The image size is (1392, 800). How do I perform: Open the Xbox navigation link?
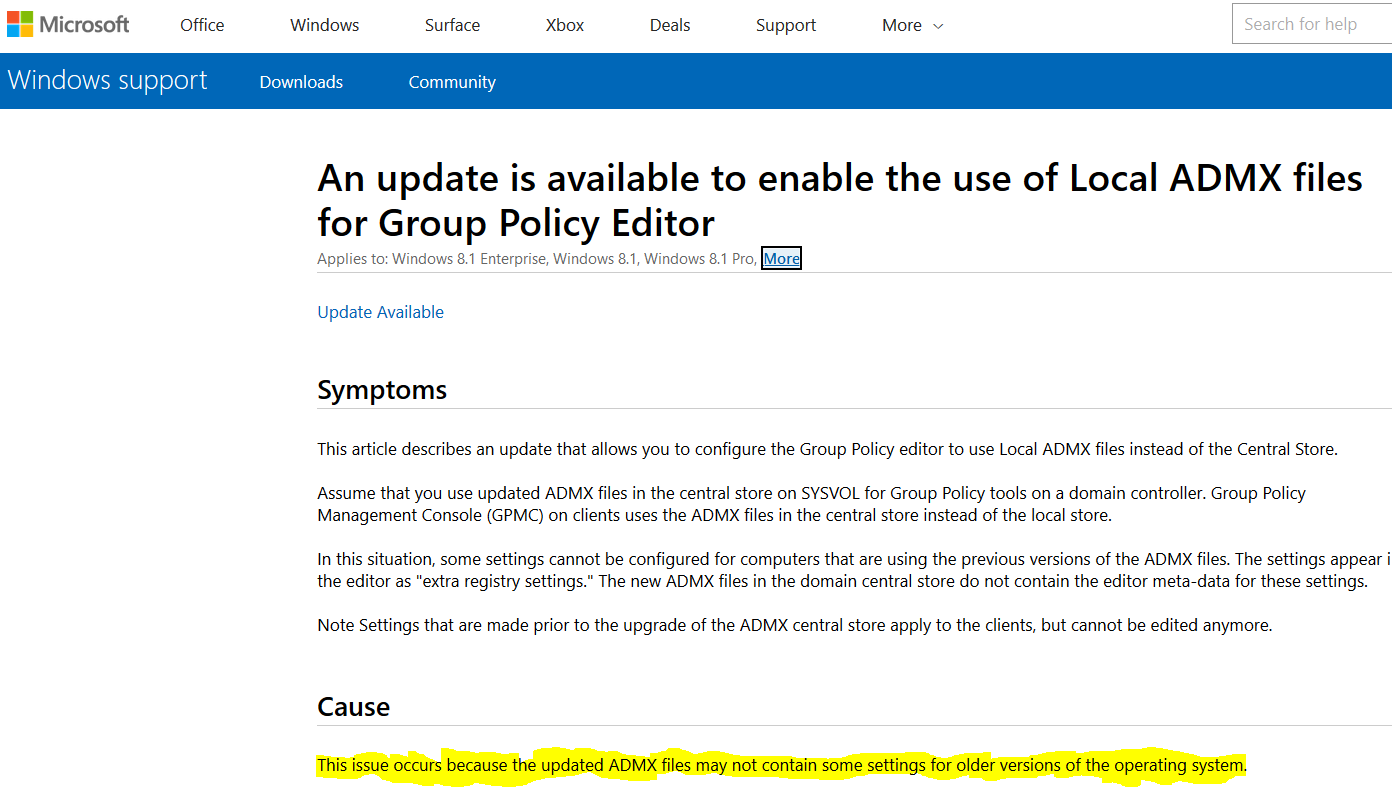[x=565, y=25]
